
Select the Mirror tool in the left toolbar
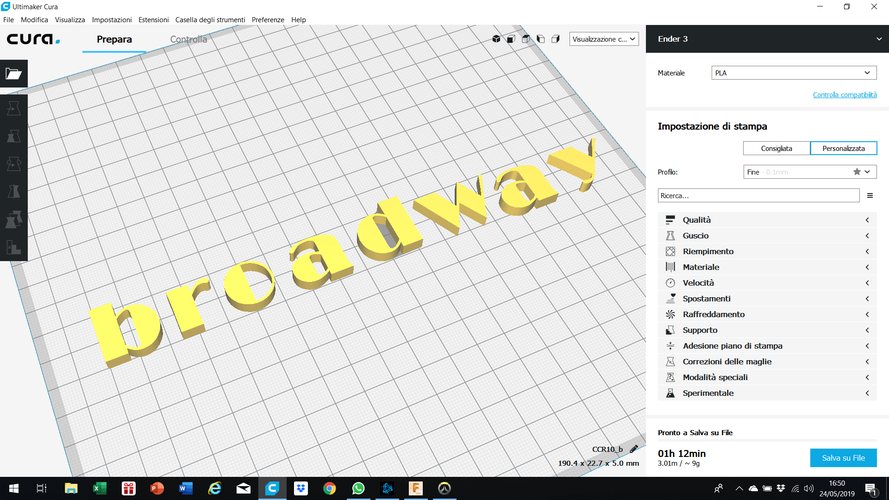[14, 192]
